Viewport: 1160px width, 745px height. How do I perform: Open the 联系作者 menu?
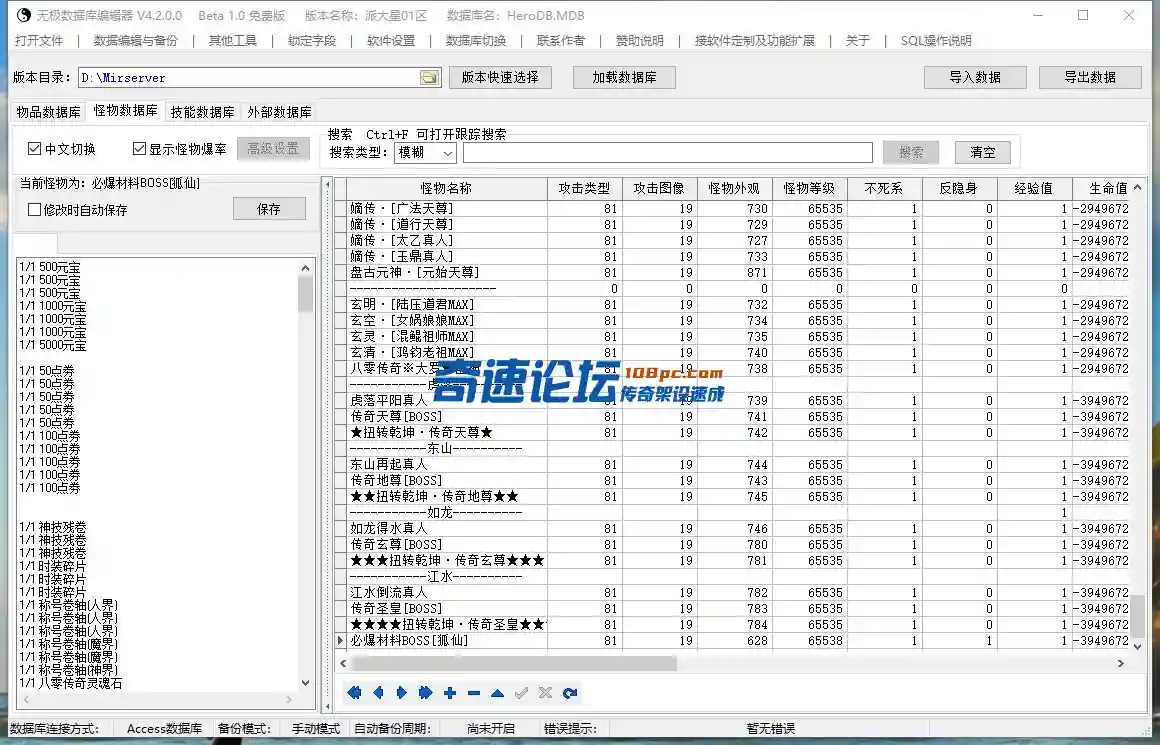click(x=561, y=41)
